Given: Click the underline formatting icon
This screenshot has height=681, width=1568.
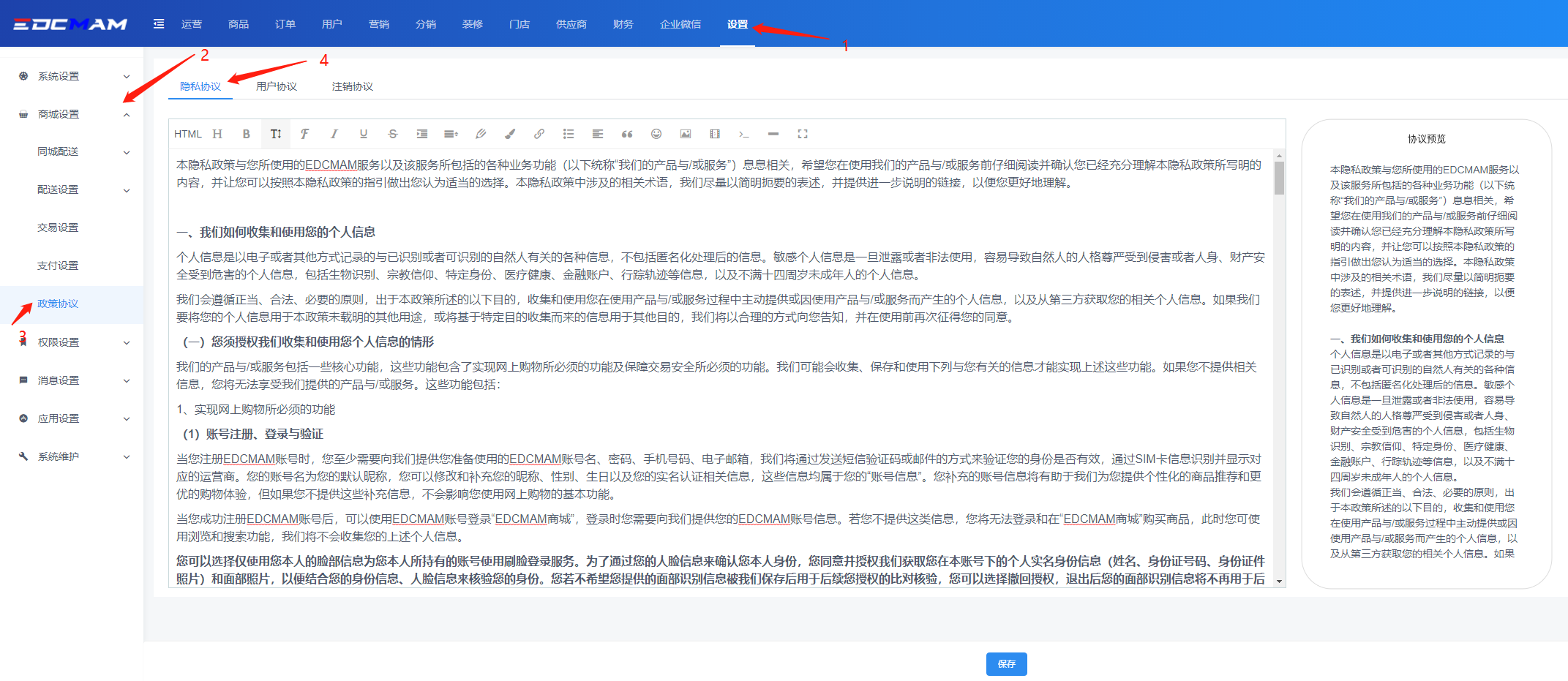Looking at the screenshot, I should point(364,134).
